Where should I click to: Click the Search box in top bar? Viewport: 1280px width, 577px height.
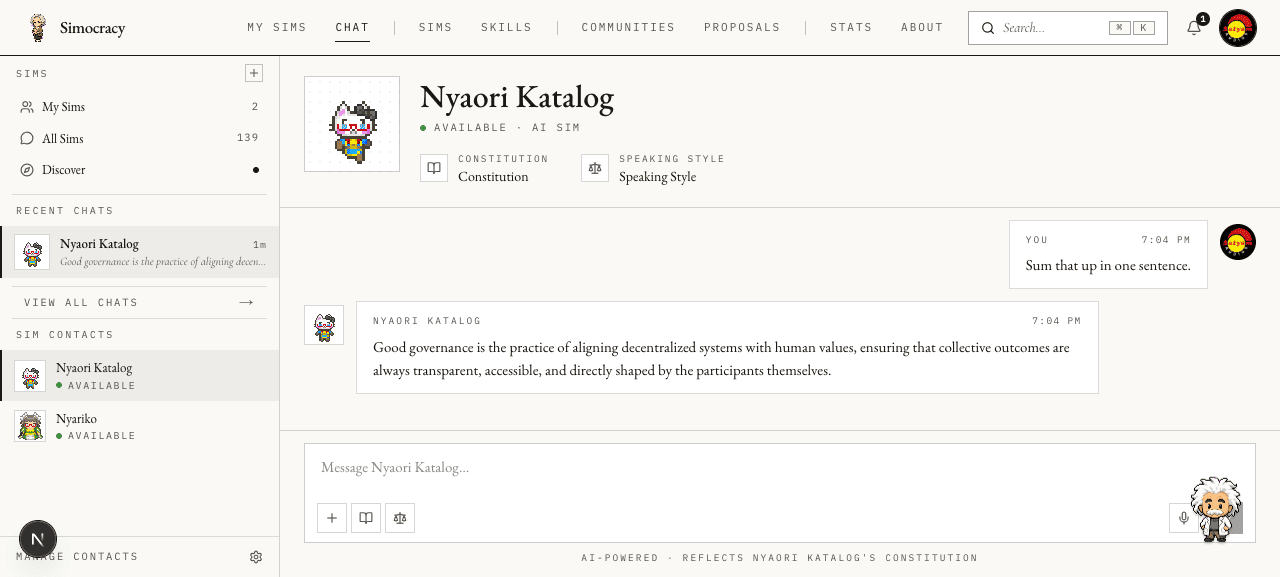point(1068,28)
